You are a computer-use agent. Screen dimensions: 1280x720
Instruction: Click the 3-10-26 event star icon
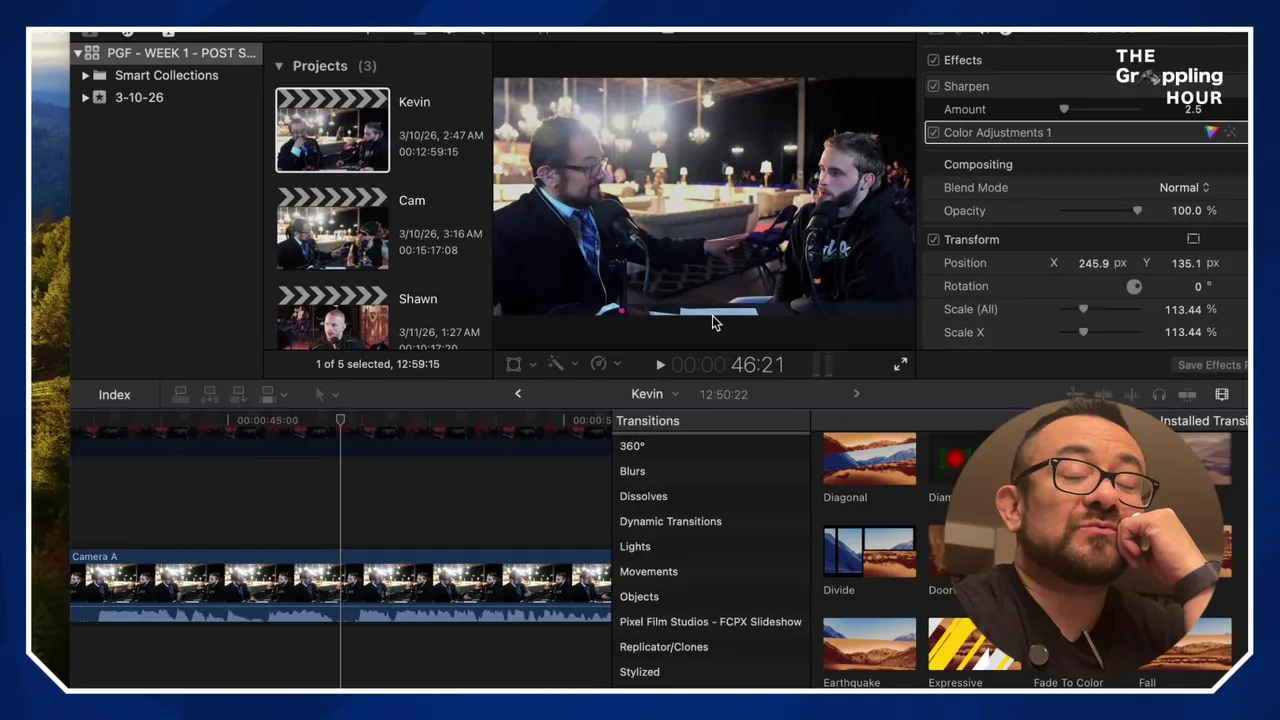point(100,97)
